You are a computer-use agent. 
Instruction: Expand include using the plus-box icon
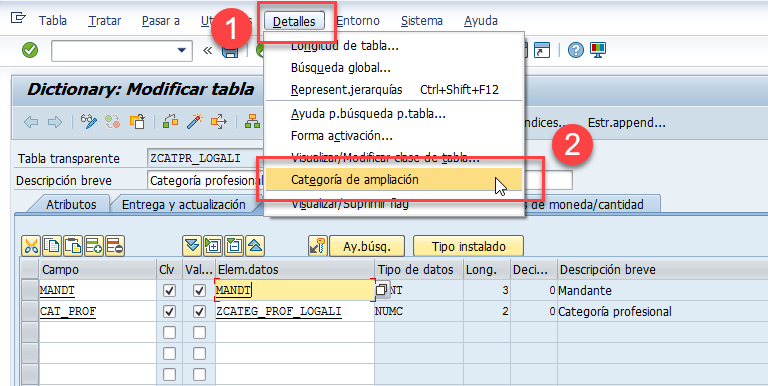pos(213,246)
